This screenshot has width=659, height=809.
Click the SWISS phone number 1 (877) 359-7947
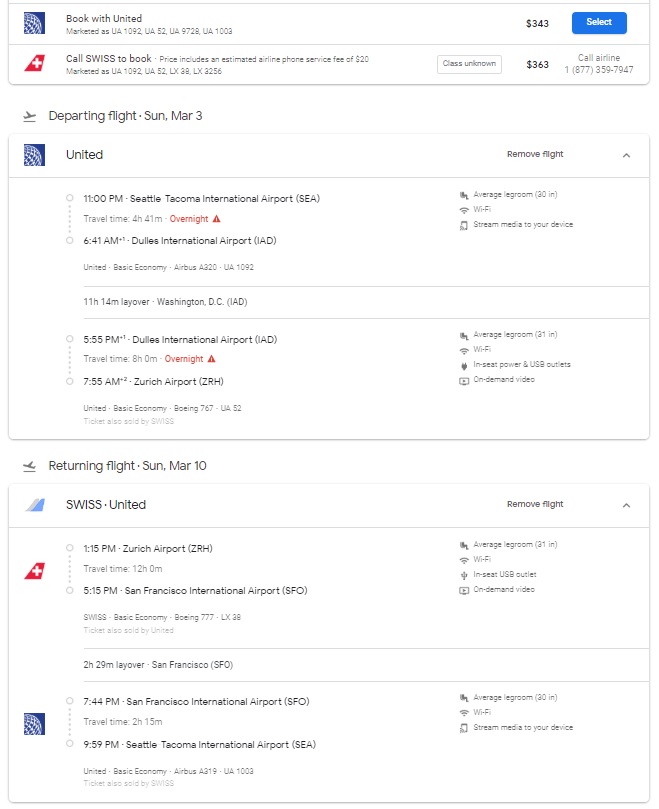[599, 70]
